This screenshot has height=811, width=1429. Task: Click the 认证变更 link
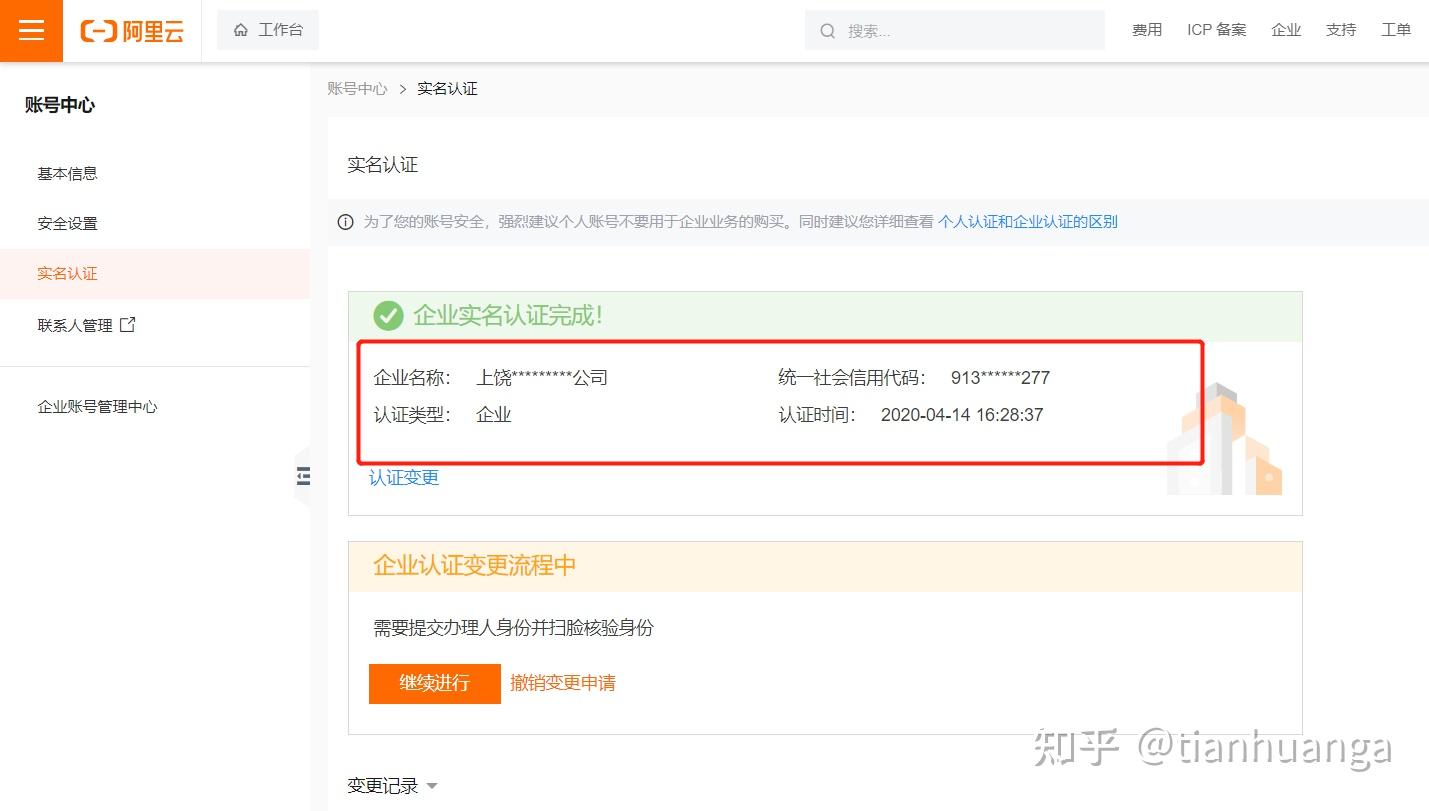[x=404, y=478]
